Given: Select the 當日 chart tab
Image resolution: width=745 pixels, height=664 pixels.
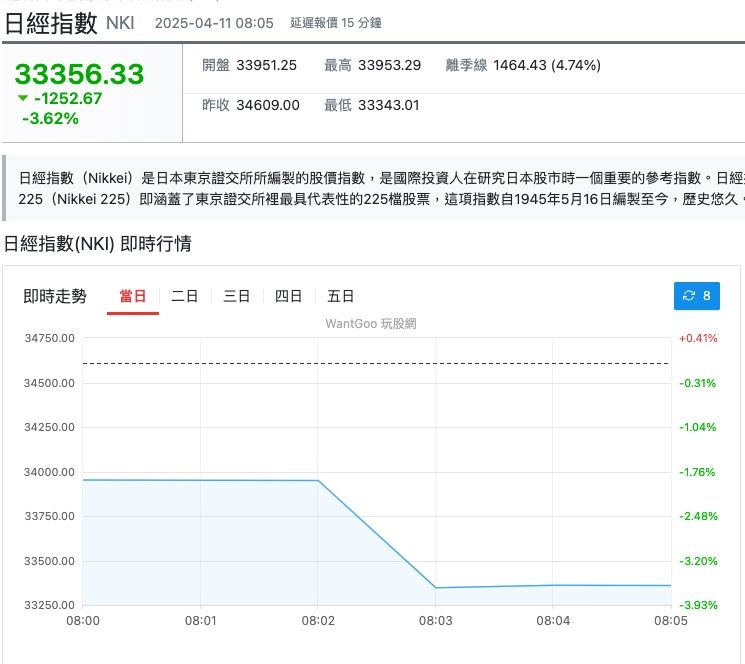Looking at the screenshot, I should [132, 296].
